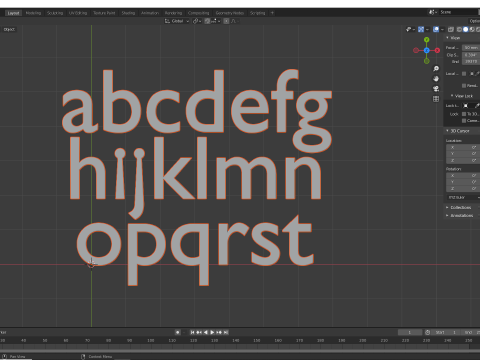Open the Object menu in viewport header
The width and height of the screenshot is (480, 360).
9,29
